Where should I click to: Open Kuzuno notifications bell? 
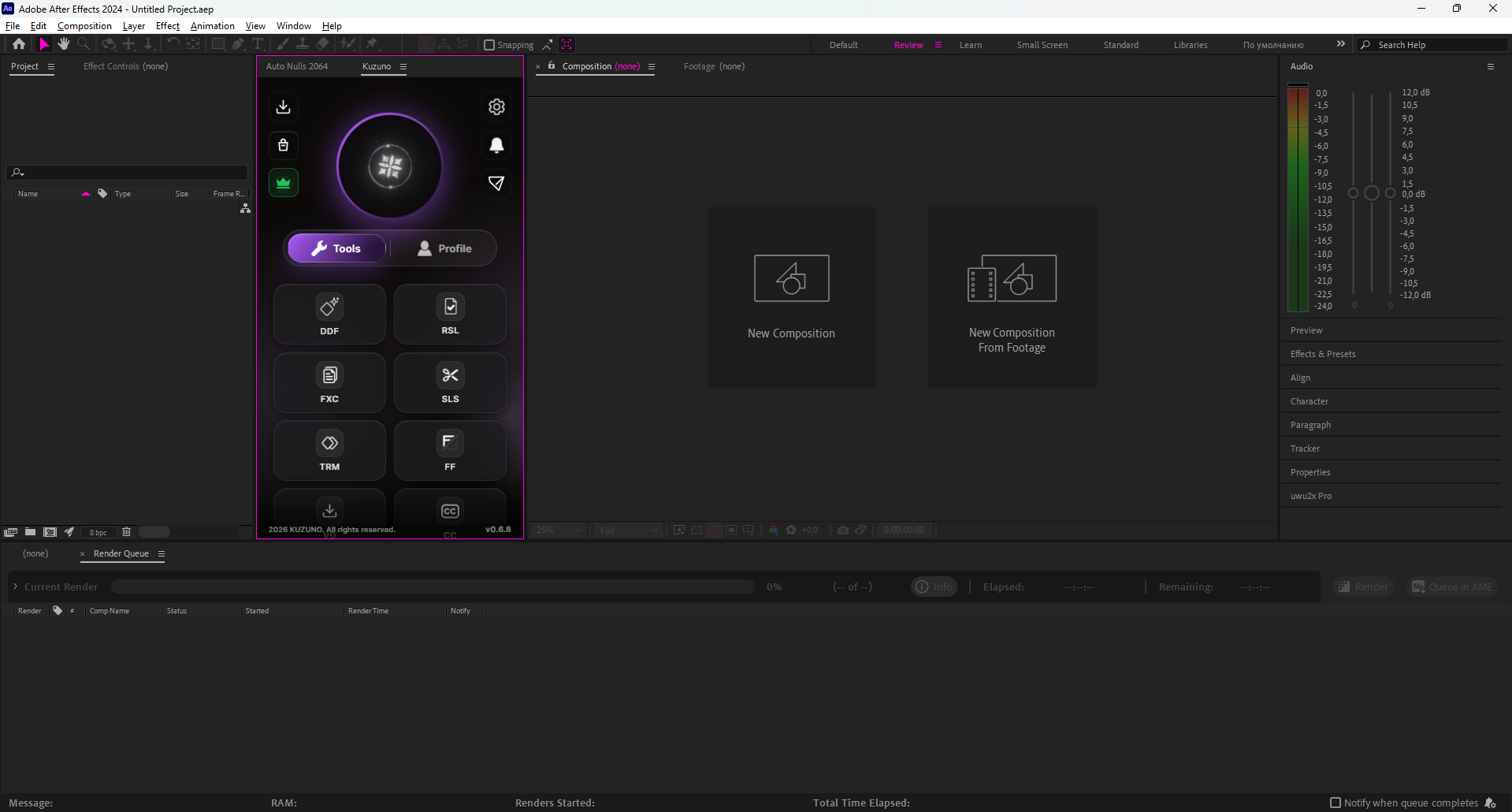pyautogui.click(x=496, y=145)
